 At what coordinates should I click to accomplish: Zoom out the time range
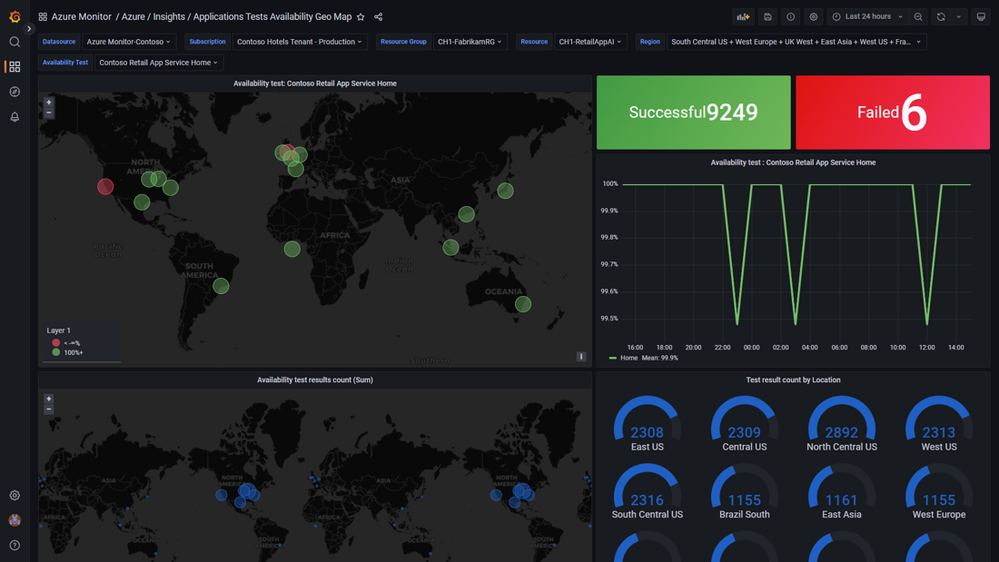tap(918, 17)
